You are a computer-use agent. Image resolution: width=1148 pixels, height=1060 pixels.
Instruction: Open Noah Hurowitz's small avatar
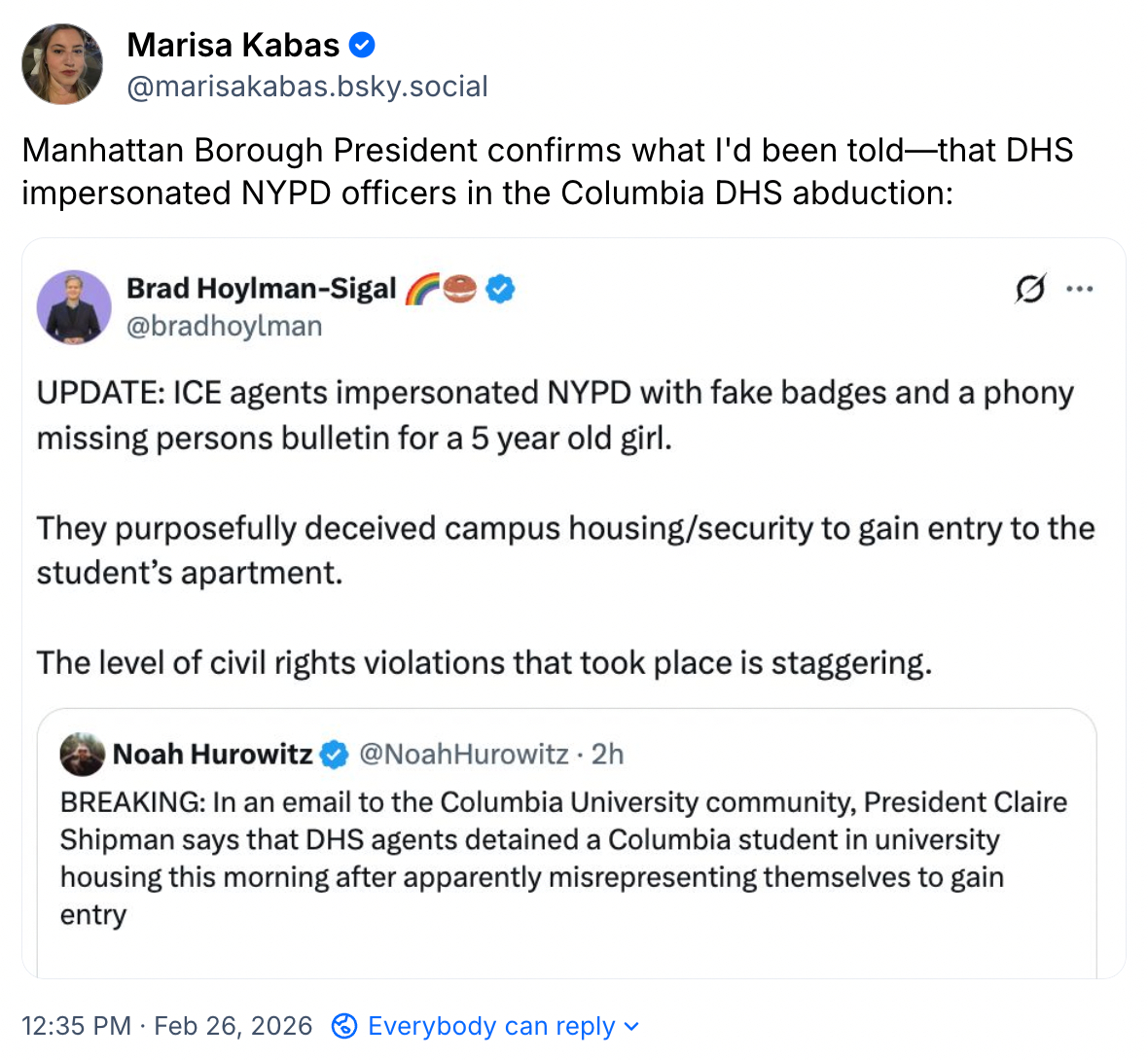pyautogui.click(x=82, y=754)
